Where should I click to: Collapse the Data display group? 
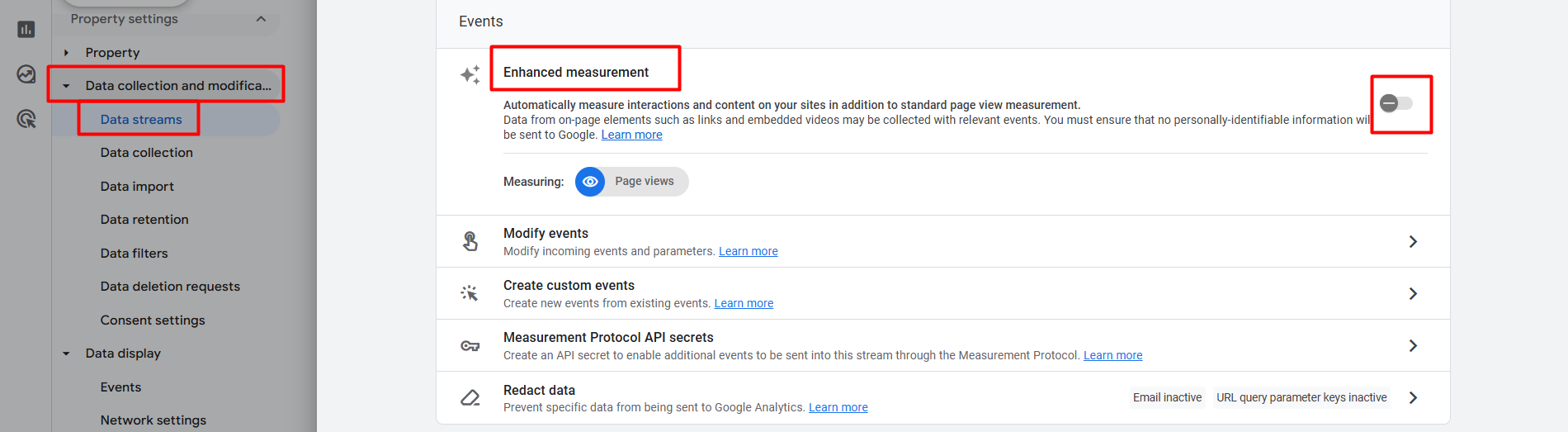click(67, 354)
